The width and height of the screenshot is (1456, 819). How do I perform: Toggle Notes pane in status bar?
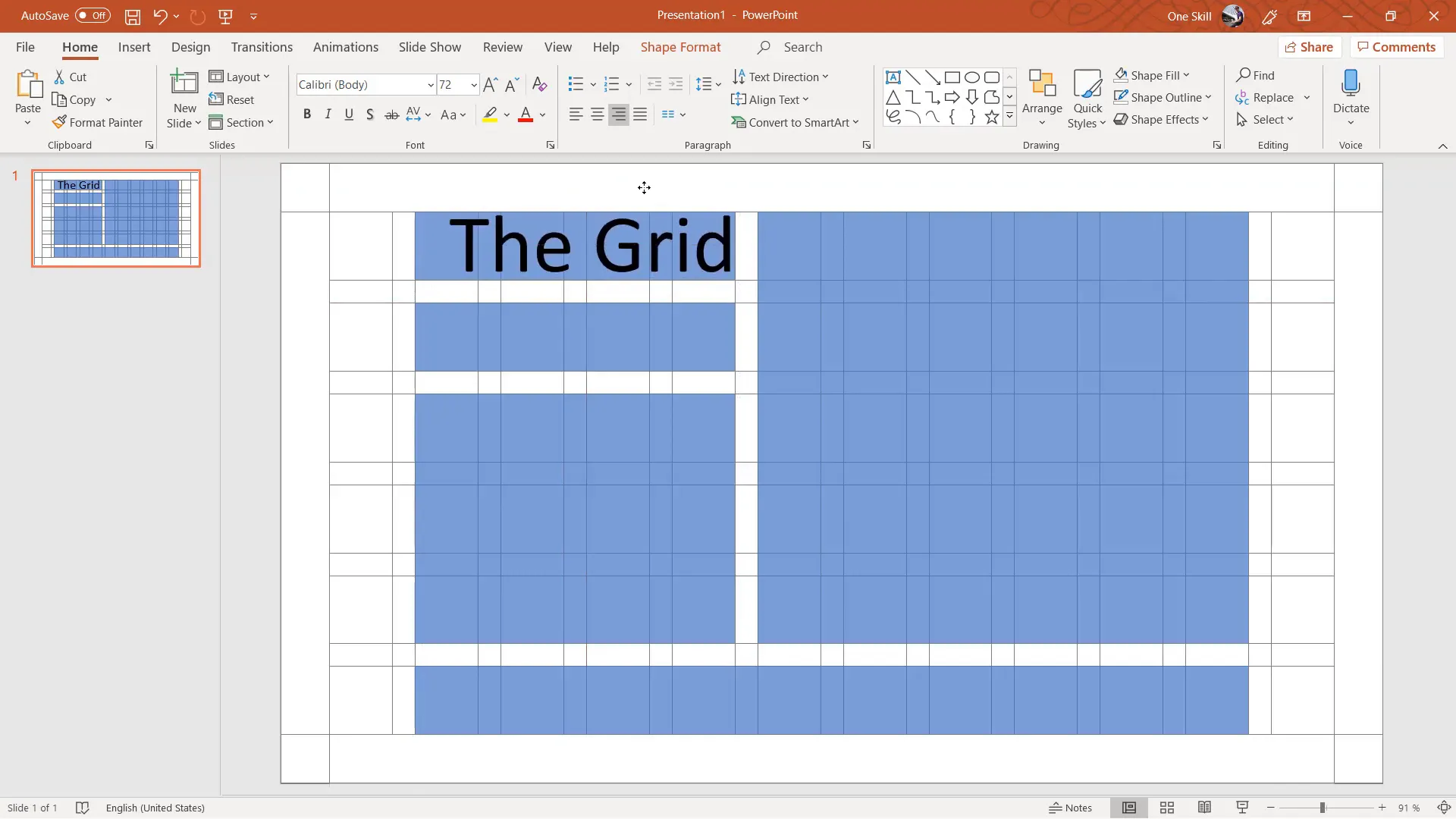pos(1071,808)
